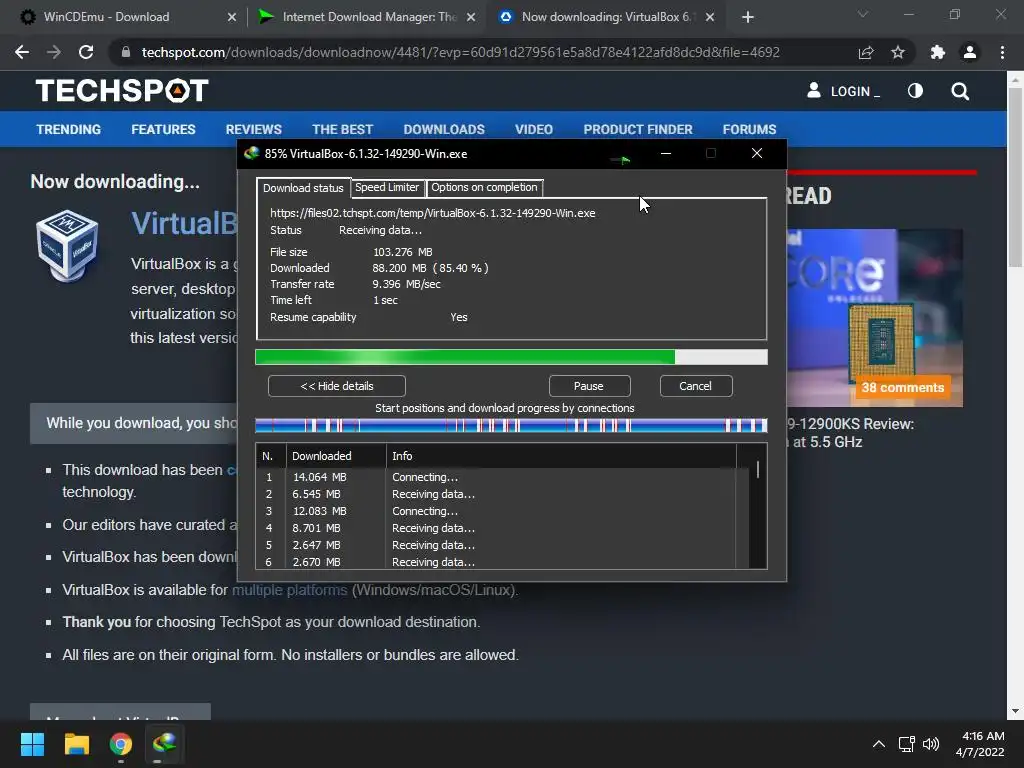Select connection row 6 with 2.670 MB
1024x768 pixels.
(502, 562)
